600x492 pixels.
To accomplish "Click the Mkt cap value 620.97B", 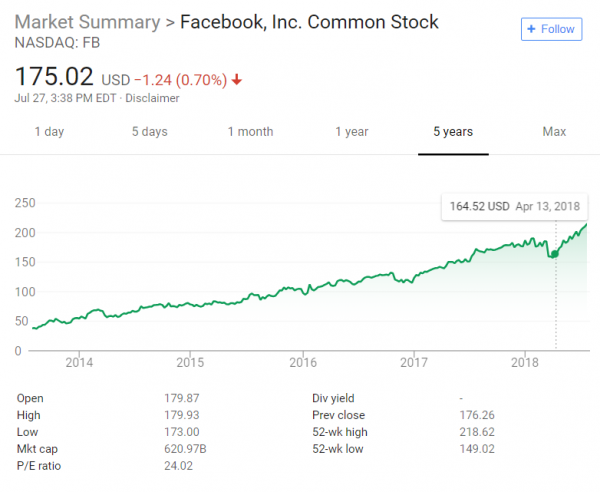I will point(185,449).
